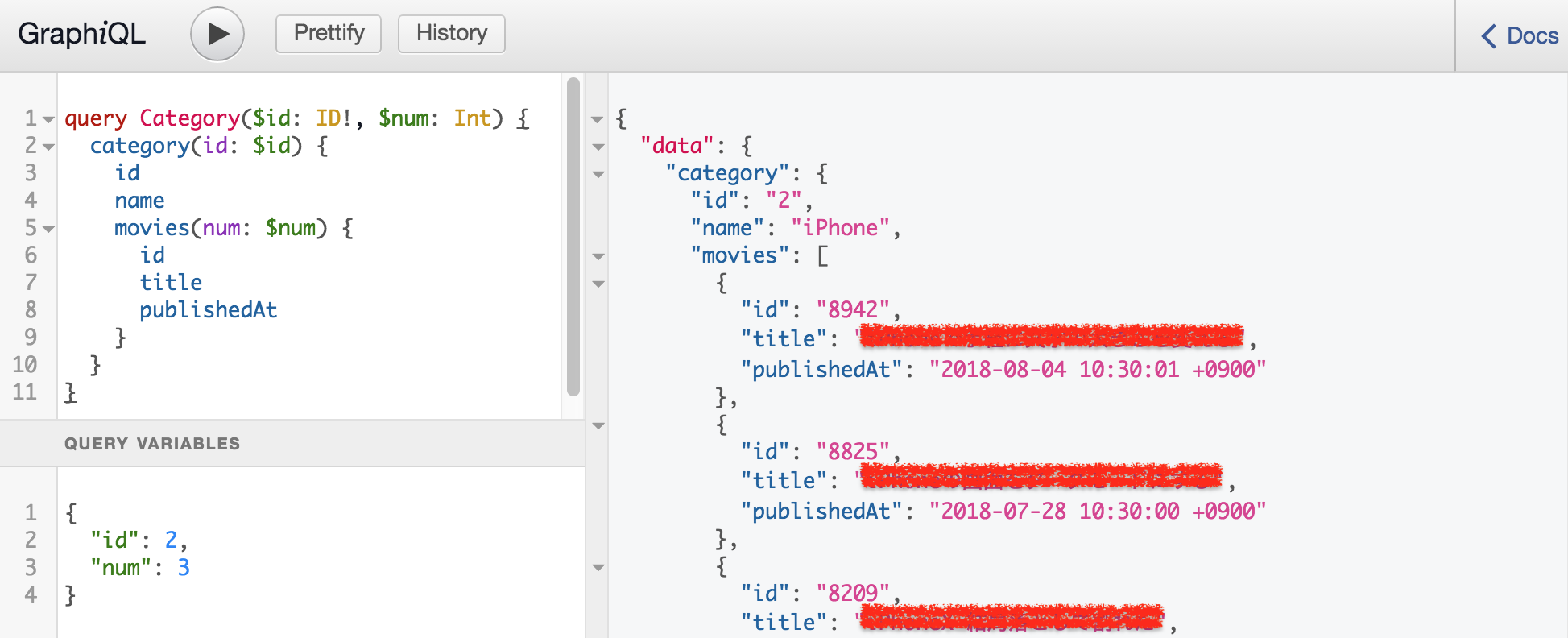Click the "iPhone" name value in results
This screenshot has height=638, width=1568.
[840, 228]
